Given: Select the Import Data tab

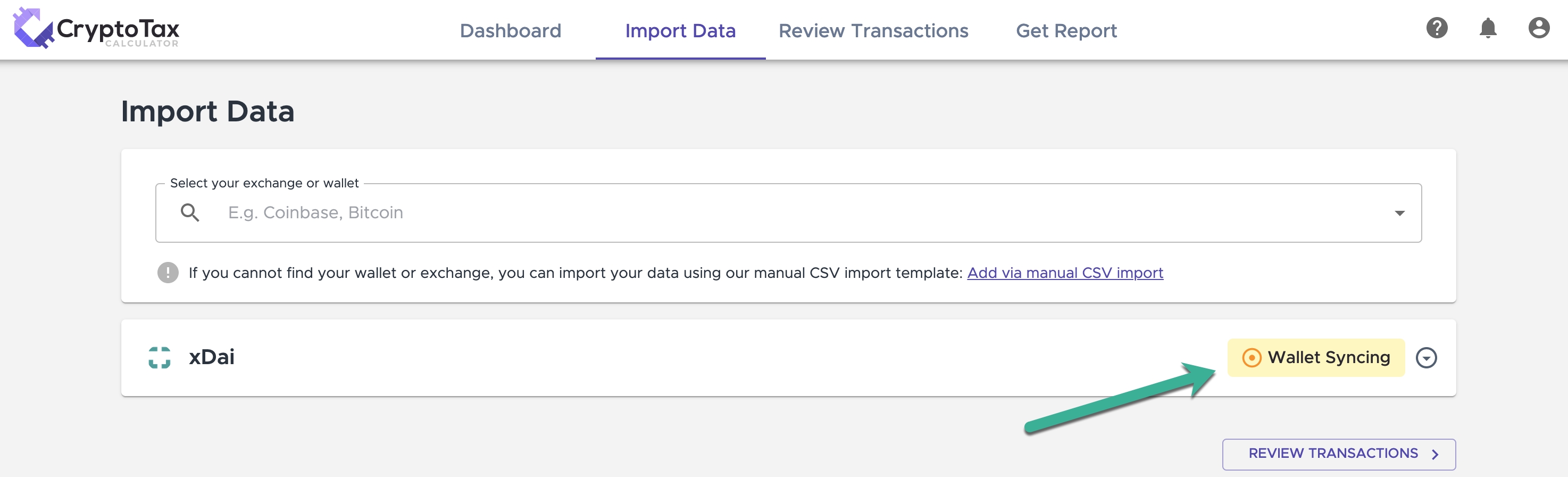Looking at the screenshot, I should (680, 30).
